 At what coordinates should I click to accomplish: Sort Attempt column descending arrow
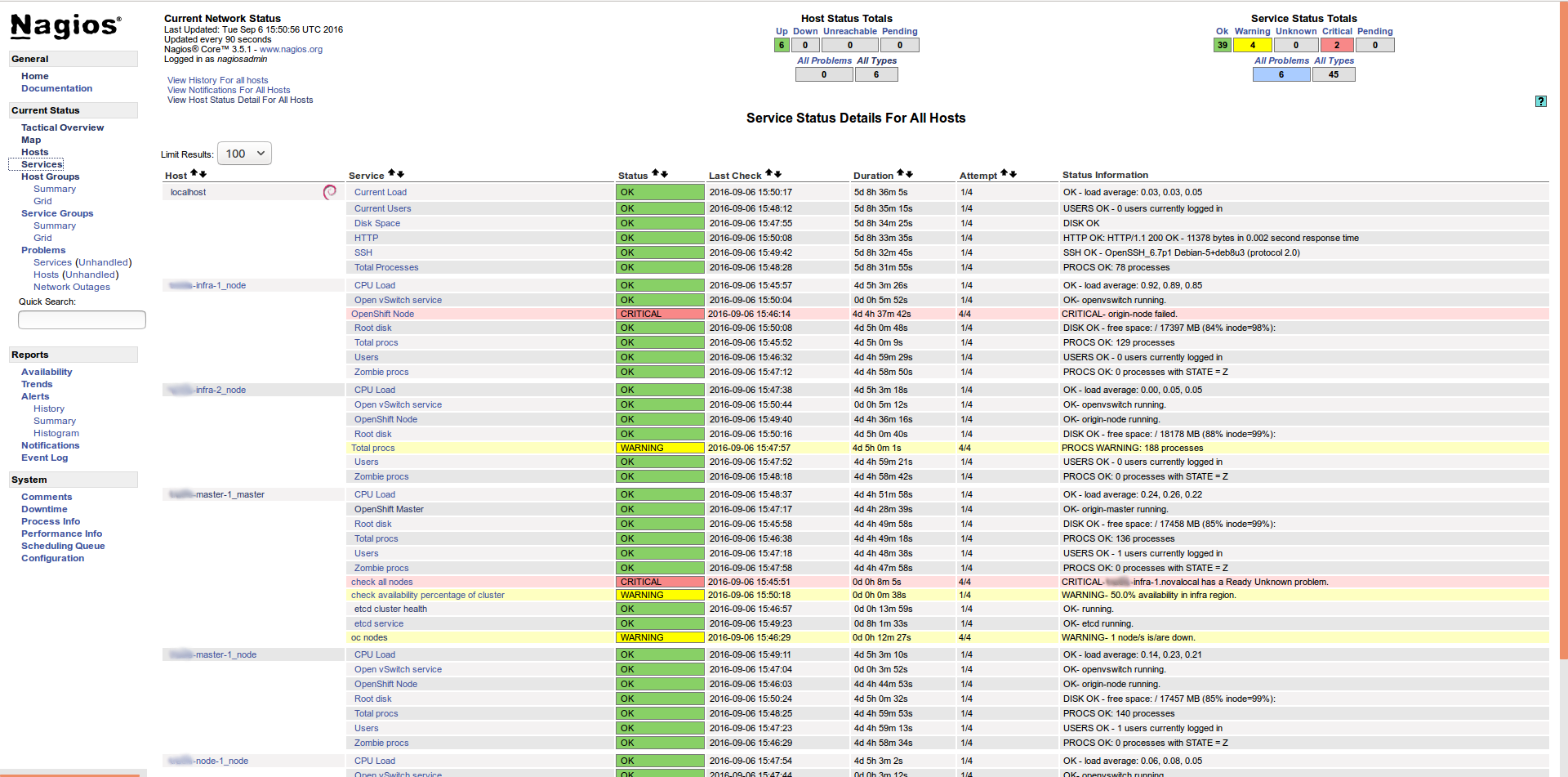pyautogui.click(x=1013, y=174)
